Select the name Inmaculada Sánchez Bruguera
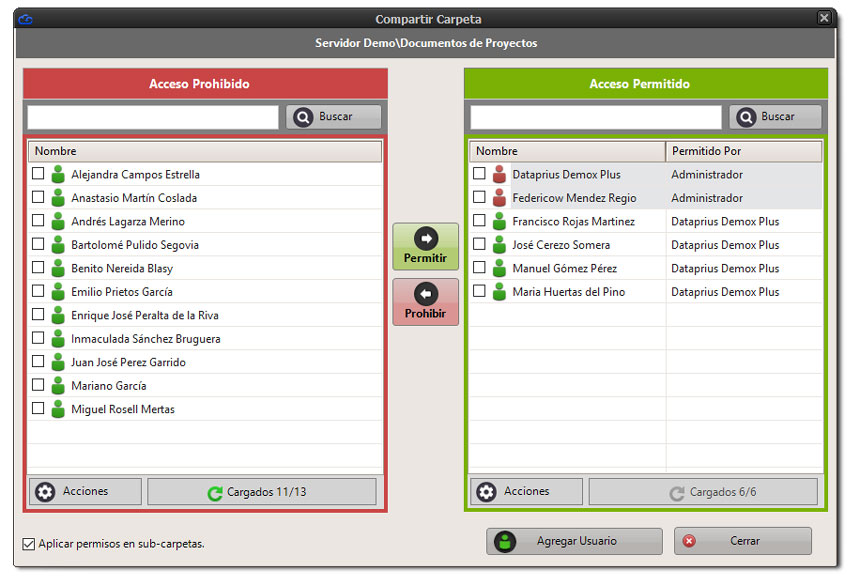Screen dimensions: 860x586 point(146,339)
